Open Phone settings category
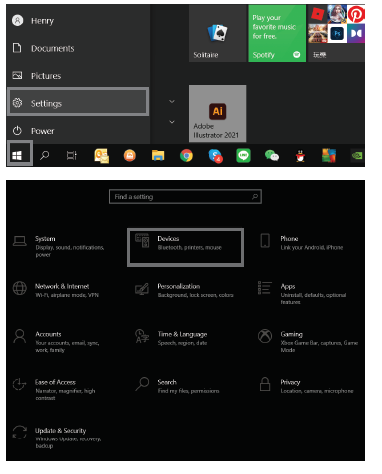 coord(302,243)
